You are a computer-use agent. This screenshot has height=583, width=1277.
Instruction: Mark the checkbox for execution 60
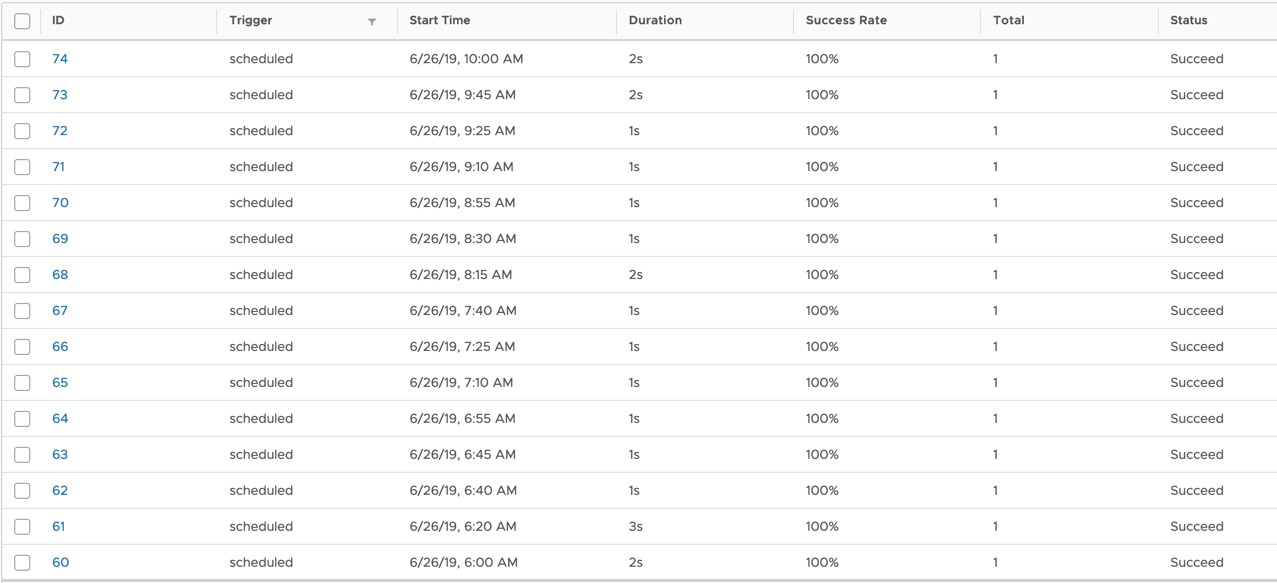point(22,563)
